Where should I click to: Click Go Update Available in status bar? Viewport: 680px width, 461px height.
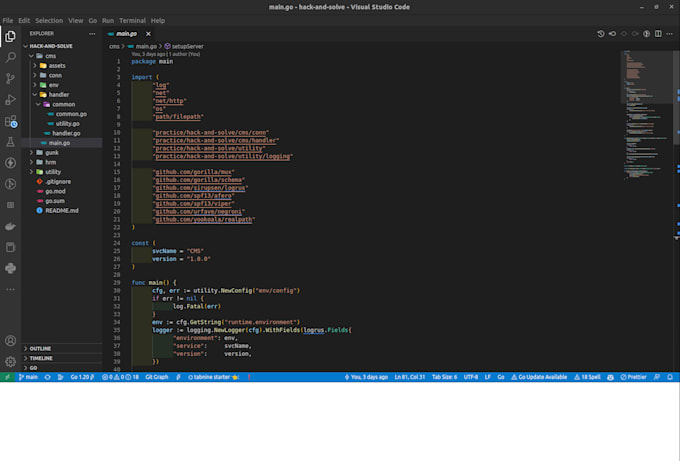tap(539, 377)
